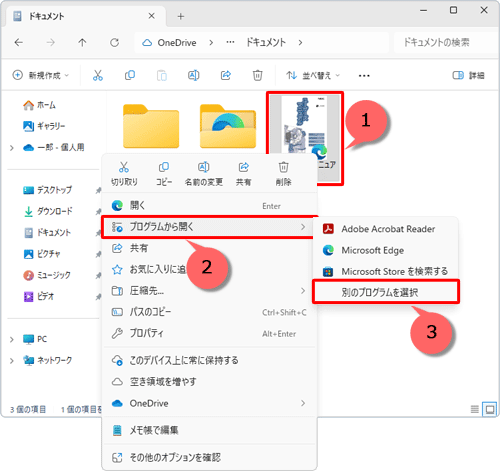Open ホーム in the sidebar
This screenshot has width=500, height=471.
[39, 105]
